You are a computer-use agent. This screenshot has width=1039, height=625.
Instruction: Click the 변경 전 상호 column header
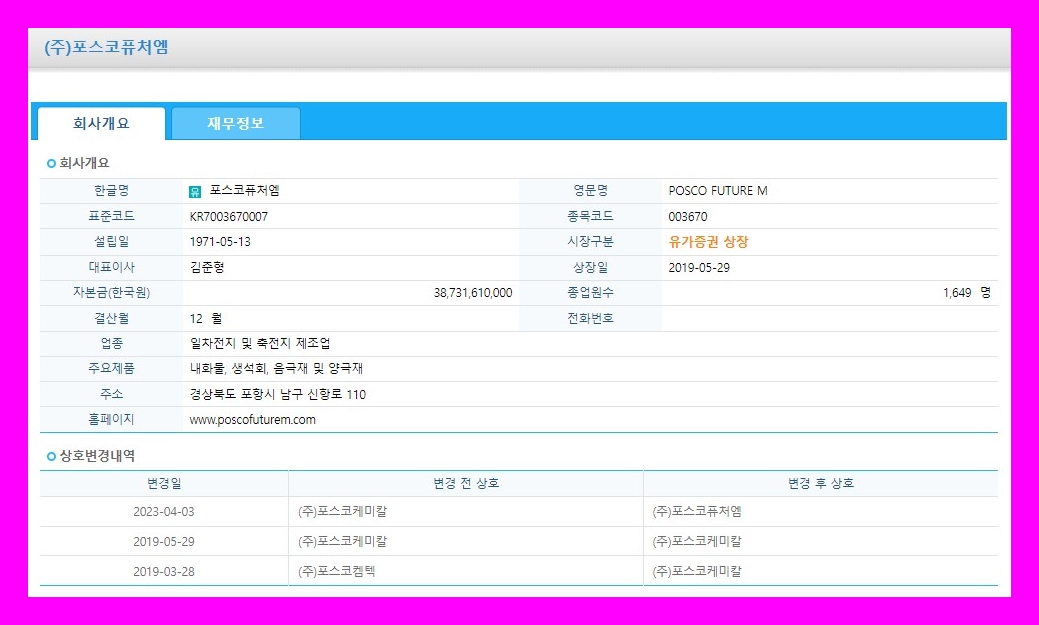click(x=466, y=483)
